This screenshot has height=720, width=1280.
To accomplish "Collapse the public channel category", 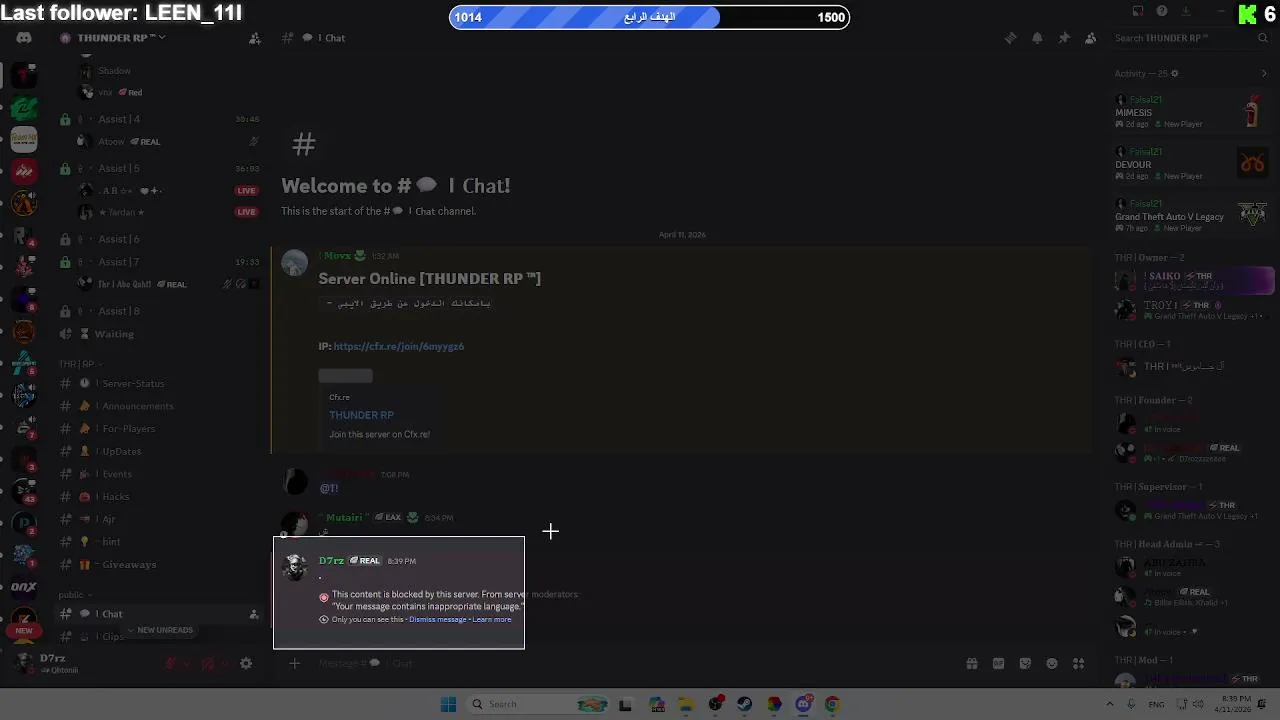I will [x=73, y=594].
